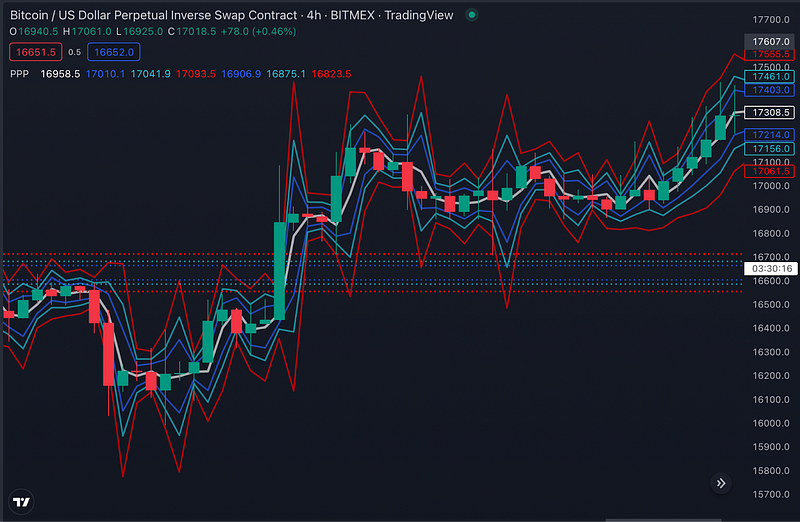Click the 17607.0 price label on axis

(x=769, y=41)
